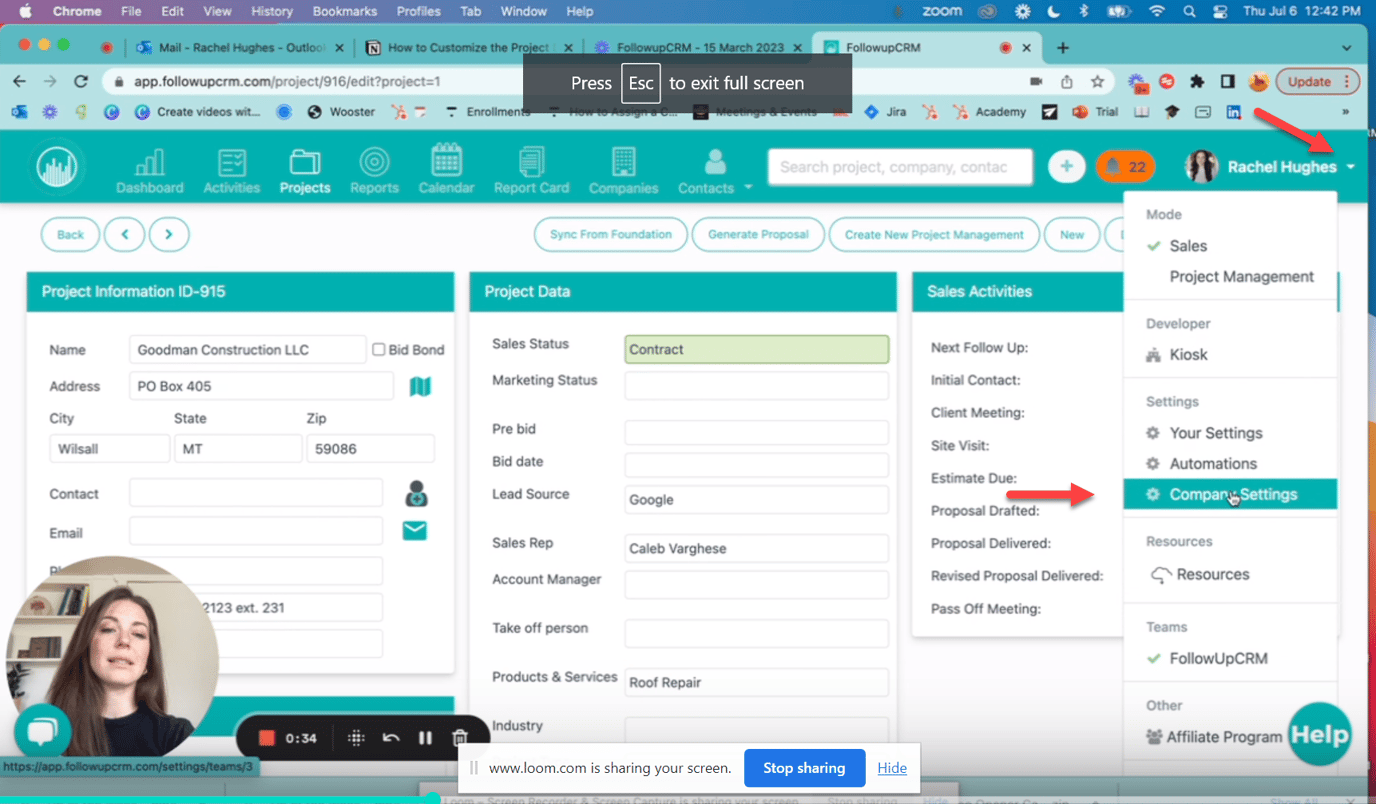The width and height of the screenshot is (1376, 804).
Task: Open the Dashboard icon in navigation
Action: tap(150, 162)
